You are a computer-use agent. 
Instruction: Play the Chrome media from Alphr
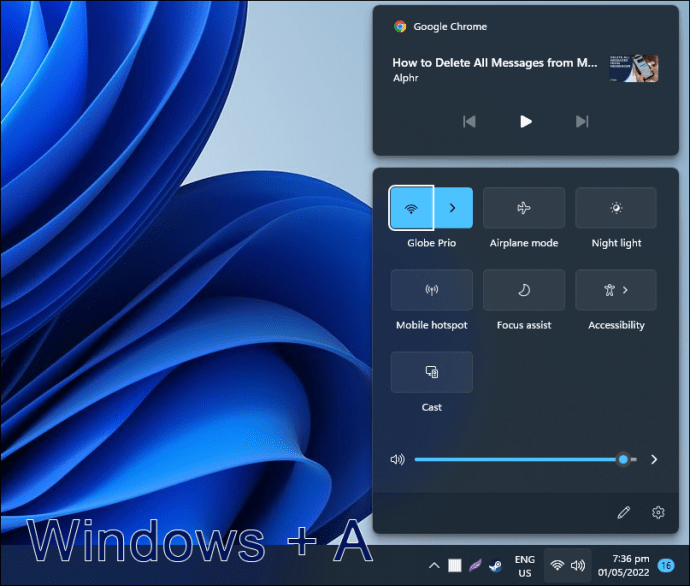coord(525,121)
